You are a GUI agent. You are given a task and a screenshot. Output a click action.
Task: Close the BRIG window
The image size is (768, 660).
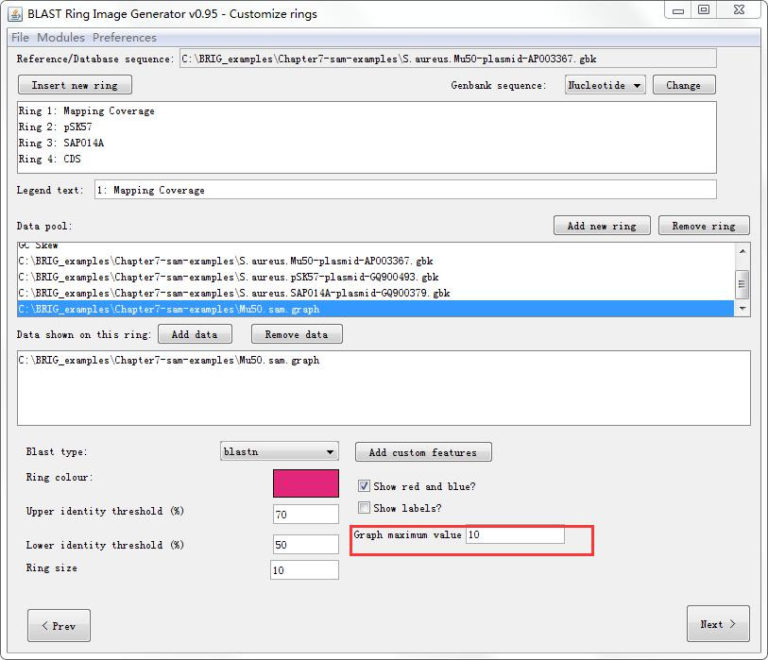coord(740,10)
